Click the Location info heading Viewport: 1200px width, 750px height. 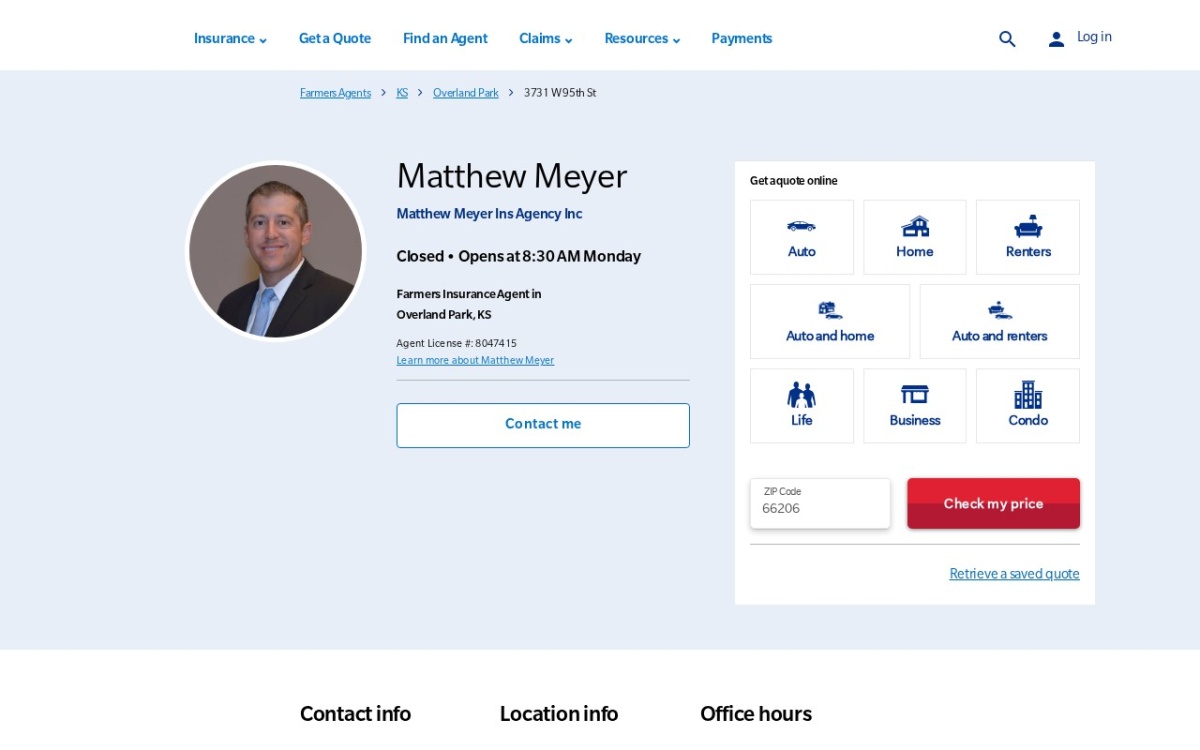coord(559,714)
